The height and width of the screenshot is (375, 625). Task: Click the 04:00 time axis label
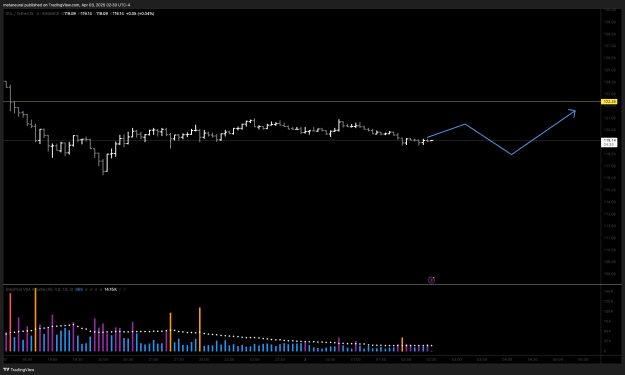pyautogui.click(x=507, y=359)
